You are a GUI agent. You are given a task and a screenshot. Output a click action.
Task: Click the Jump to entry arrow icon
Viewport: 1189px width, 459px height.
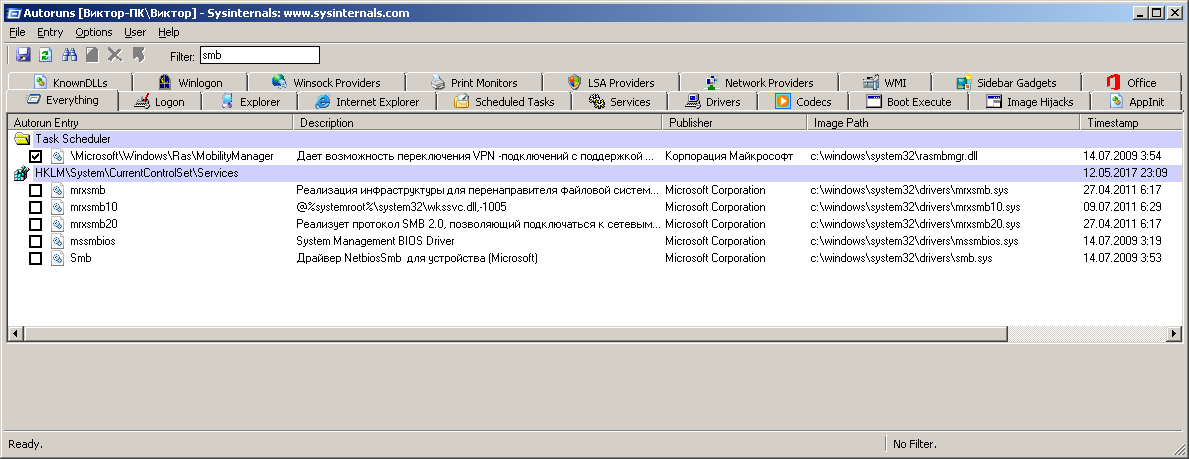click(138, 55)
